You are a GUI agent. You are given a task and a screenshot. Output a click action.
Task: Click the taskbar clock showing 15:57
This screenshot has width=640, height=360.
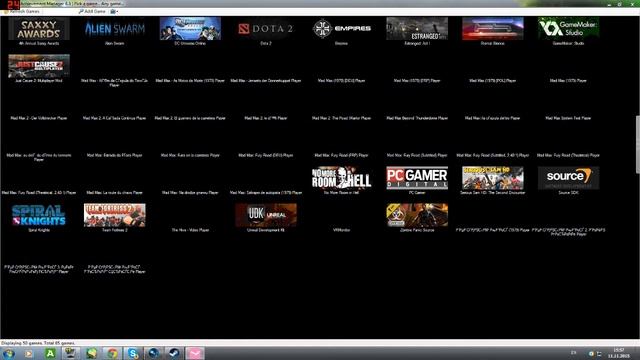pos(619,353)
